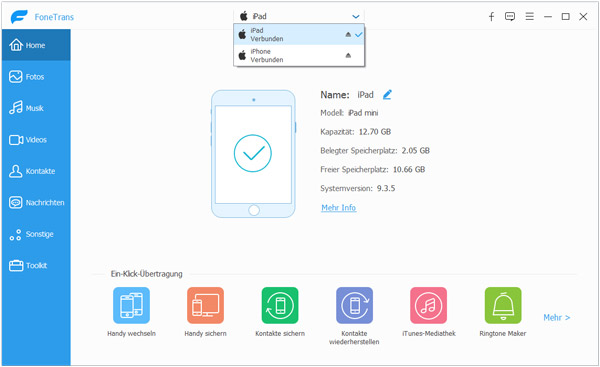
Task: Eject the iPad using its eject icon
Action: (x=348, y=34)
